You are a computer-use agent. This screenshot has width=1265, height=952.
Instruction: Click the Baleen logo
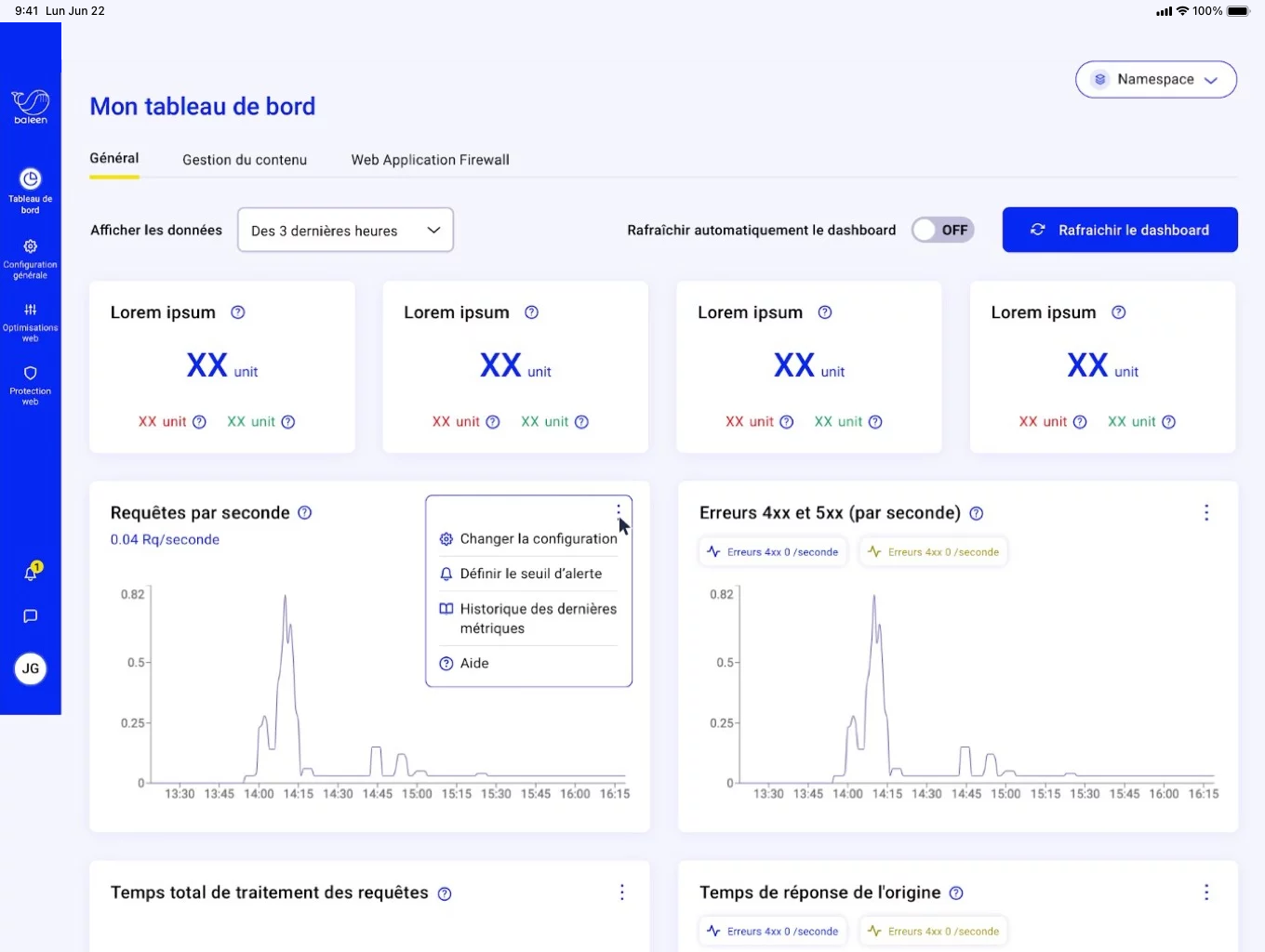tap(31, 106)
